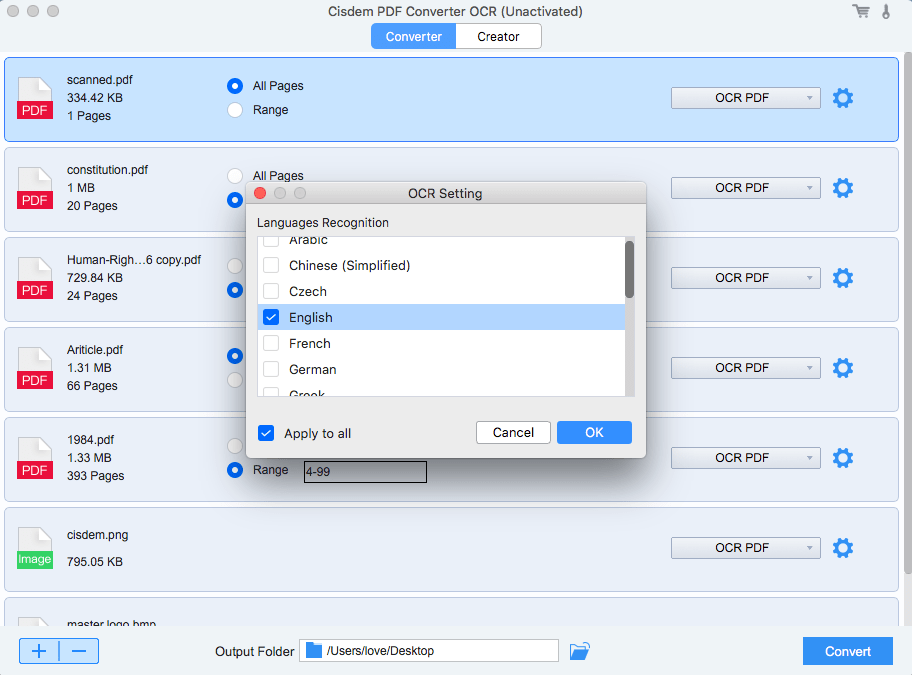The width and height of the screenshot is (912, 675).
Task: Start conversion with the Convert button
Action: [847, 651]
